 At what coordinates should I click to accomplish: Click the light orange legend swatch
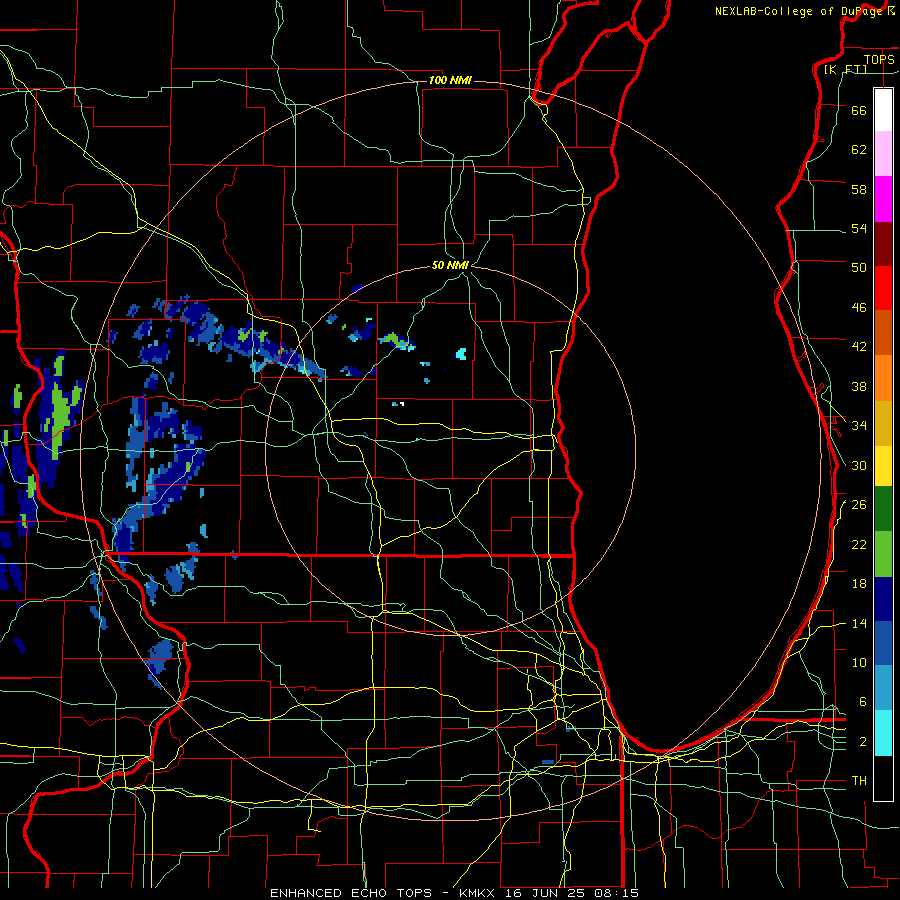click(x=883, y=378)
